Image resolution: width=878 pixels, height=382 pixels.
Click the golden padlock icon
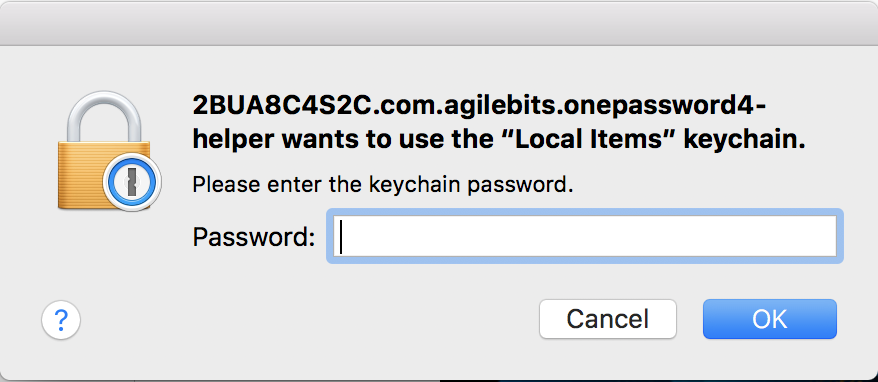point(104,151)
